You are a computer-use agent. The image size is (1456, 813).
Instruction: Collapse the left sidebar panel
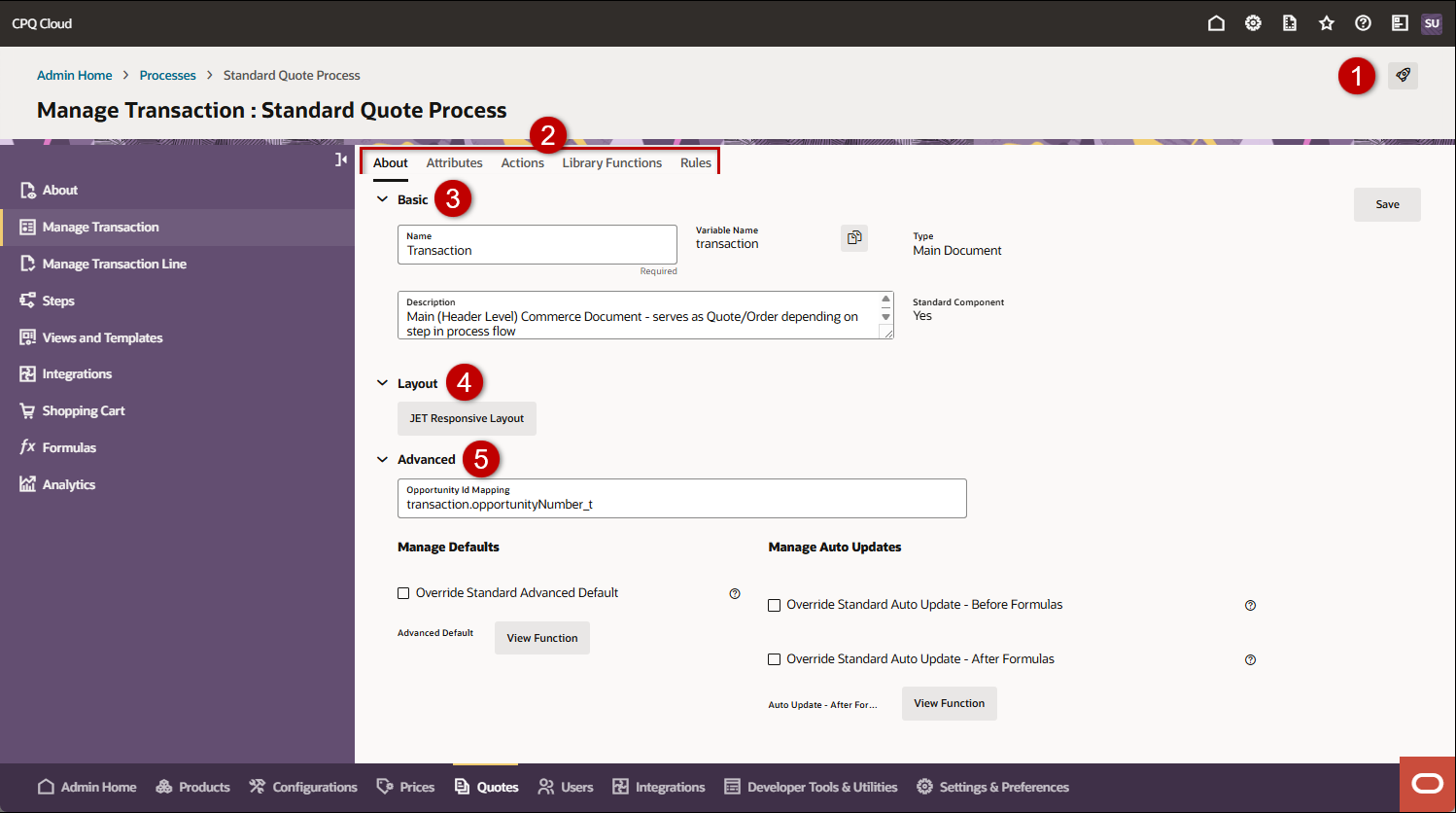(340, 159)
